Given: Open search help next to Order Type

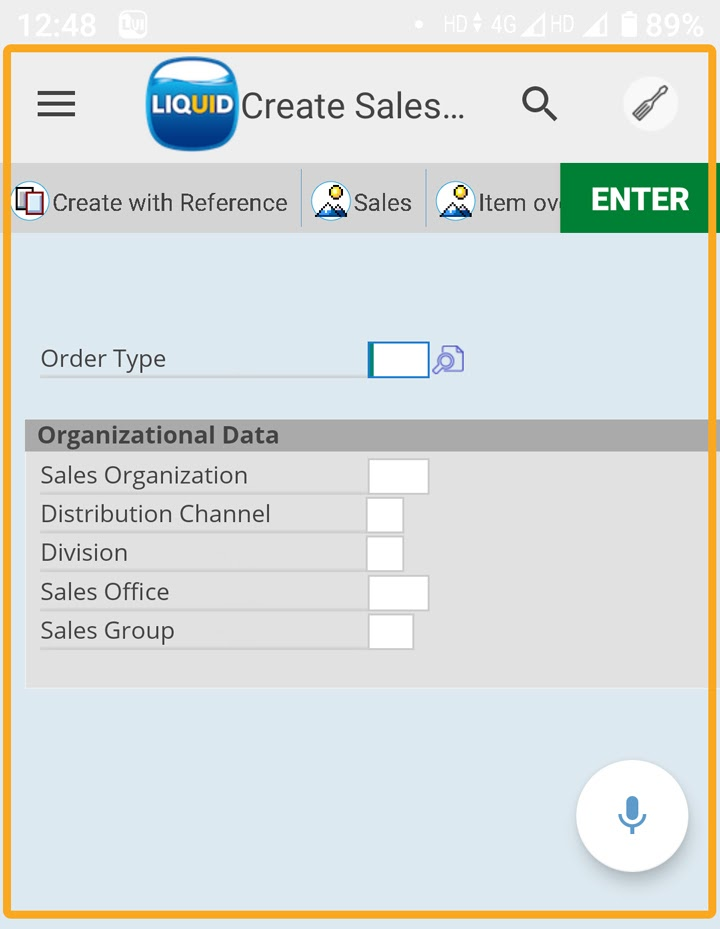Looking at the screenshot, I should (x=448, y=360).
